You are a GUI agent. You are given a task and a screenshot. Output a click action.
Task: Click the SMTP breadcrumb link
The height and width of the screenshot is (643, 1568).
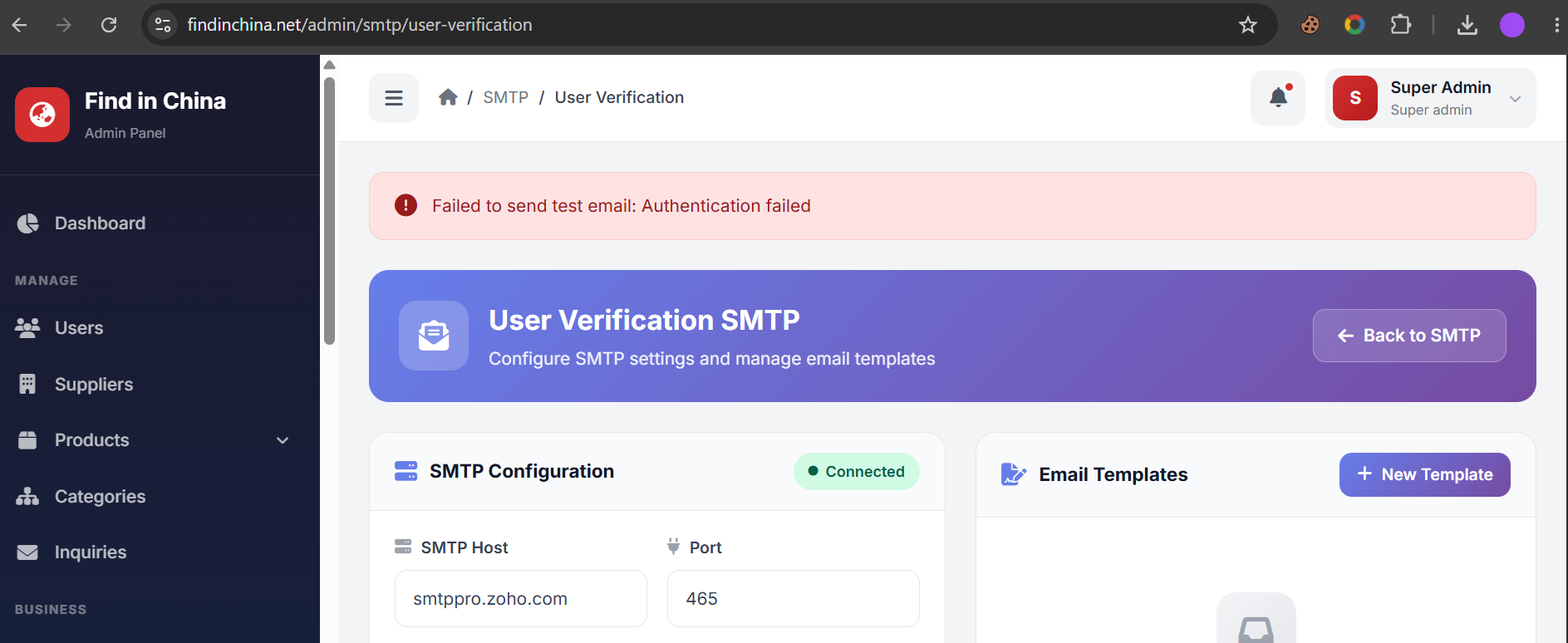click(x=505, y=97)
